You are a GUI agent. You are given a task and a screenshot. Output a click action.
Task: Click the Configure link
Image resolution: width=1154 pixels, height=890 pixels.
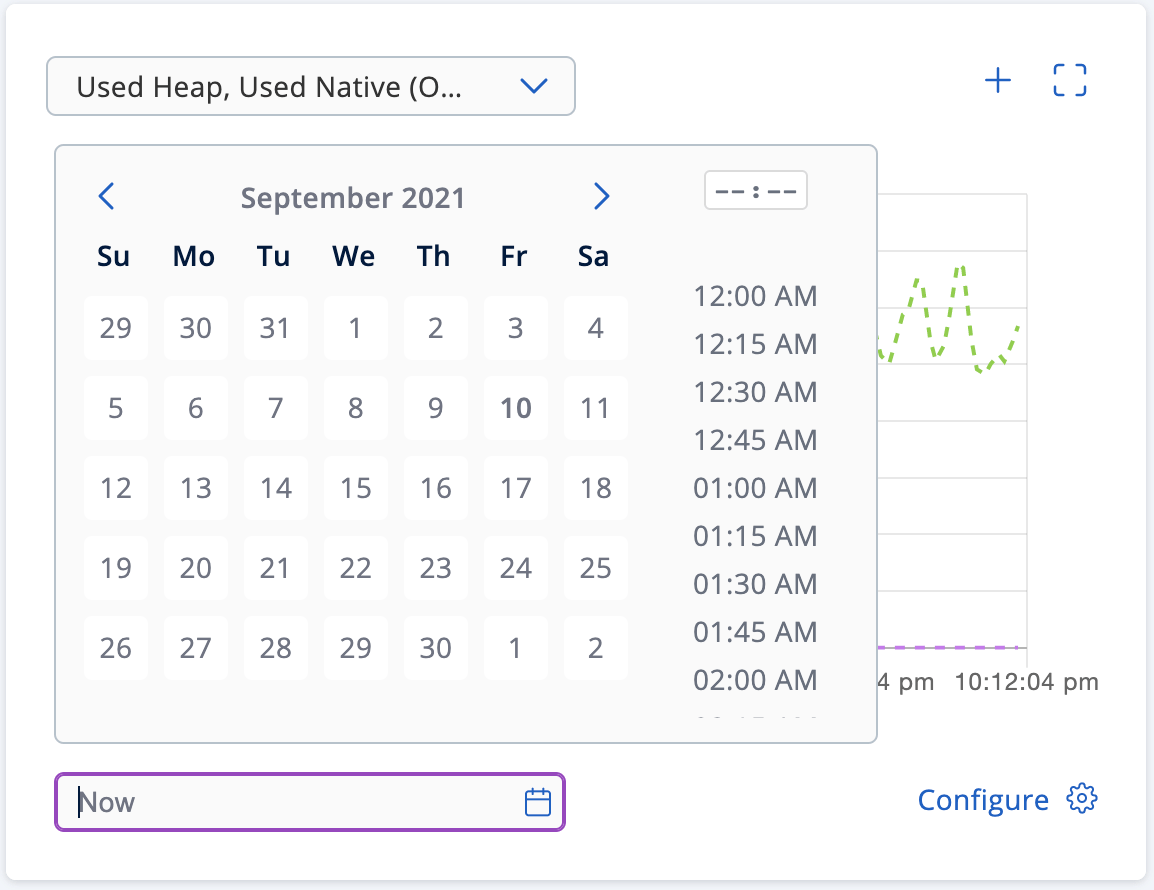click(983, 800)
